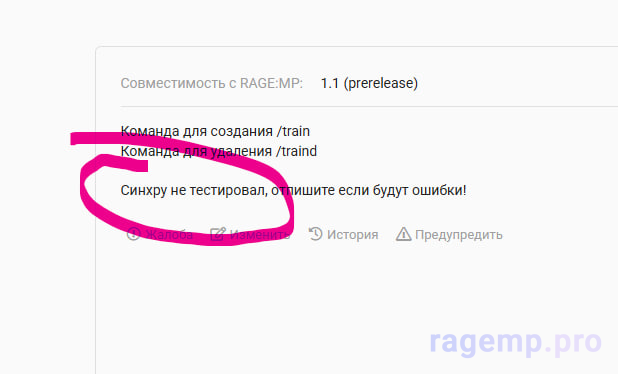The height and width of the screenshot is (374, 618).
Task: Select the line 'Команда для создания /train'
Action: coord(215,131)
